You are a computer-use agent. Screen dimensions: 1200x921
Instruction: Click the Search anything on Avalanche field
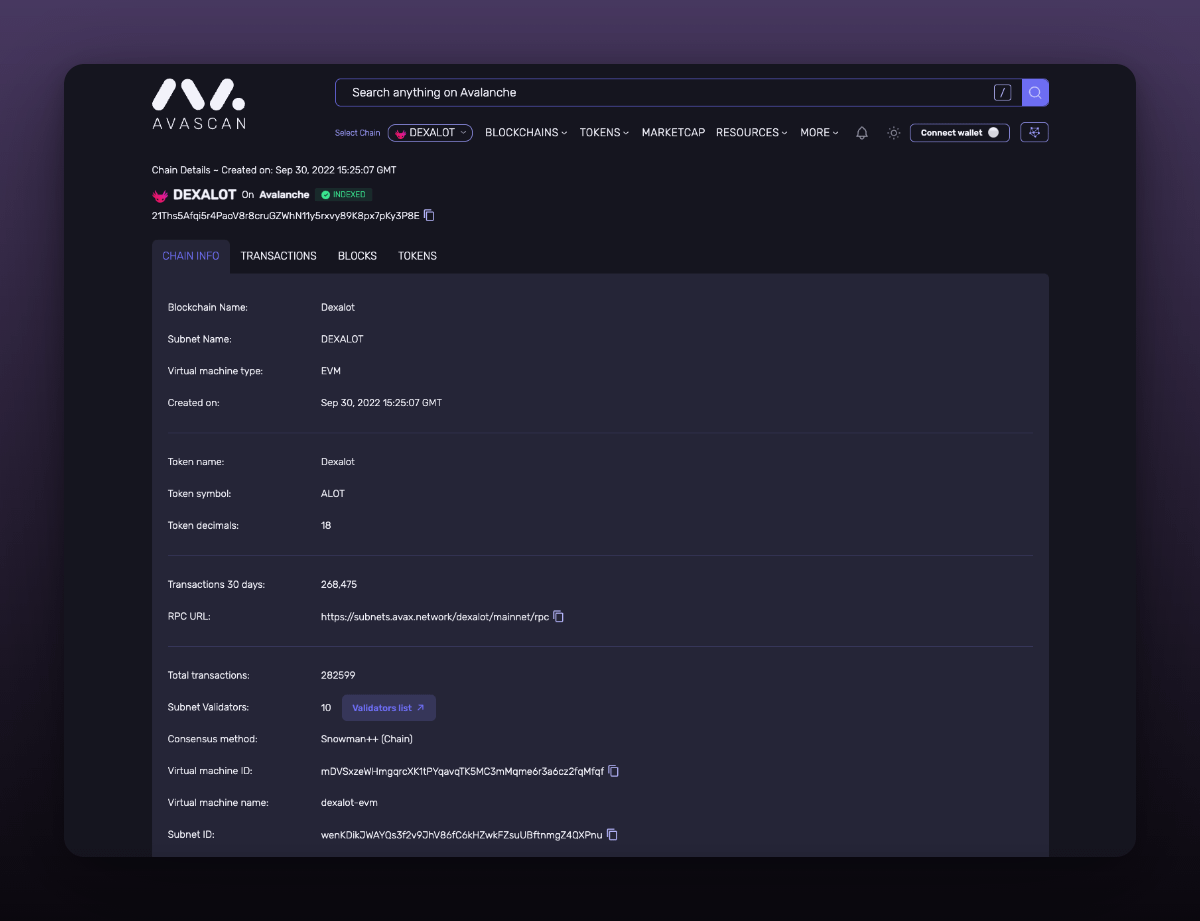pos(660,93)
